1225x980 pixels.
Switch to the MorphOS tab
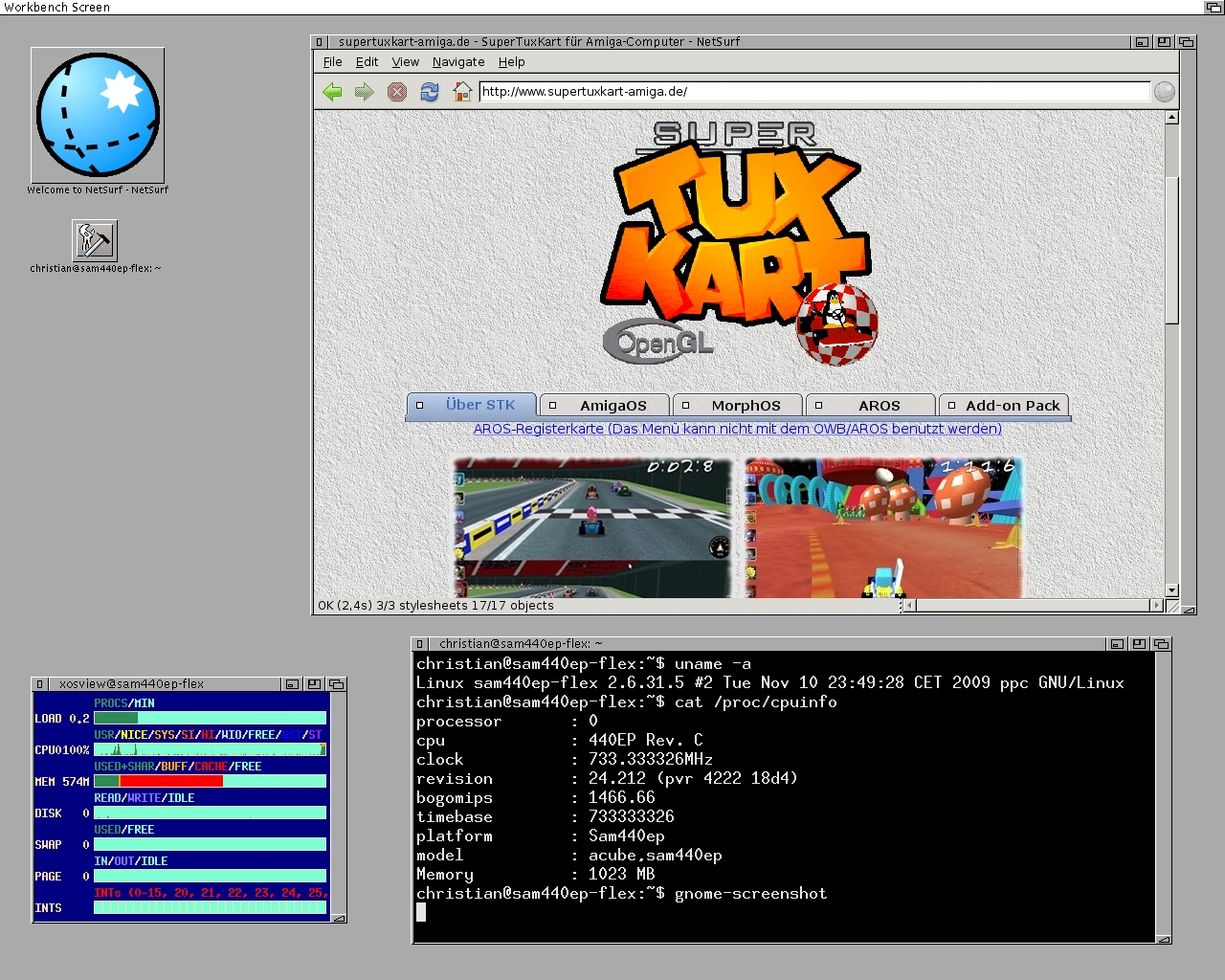(x=738, y=406)
